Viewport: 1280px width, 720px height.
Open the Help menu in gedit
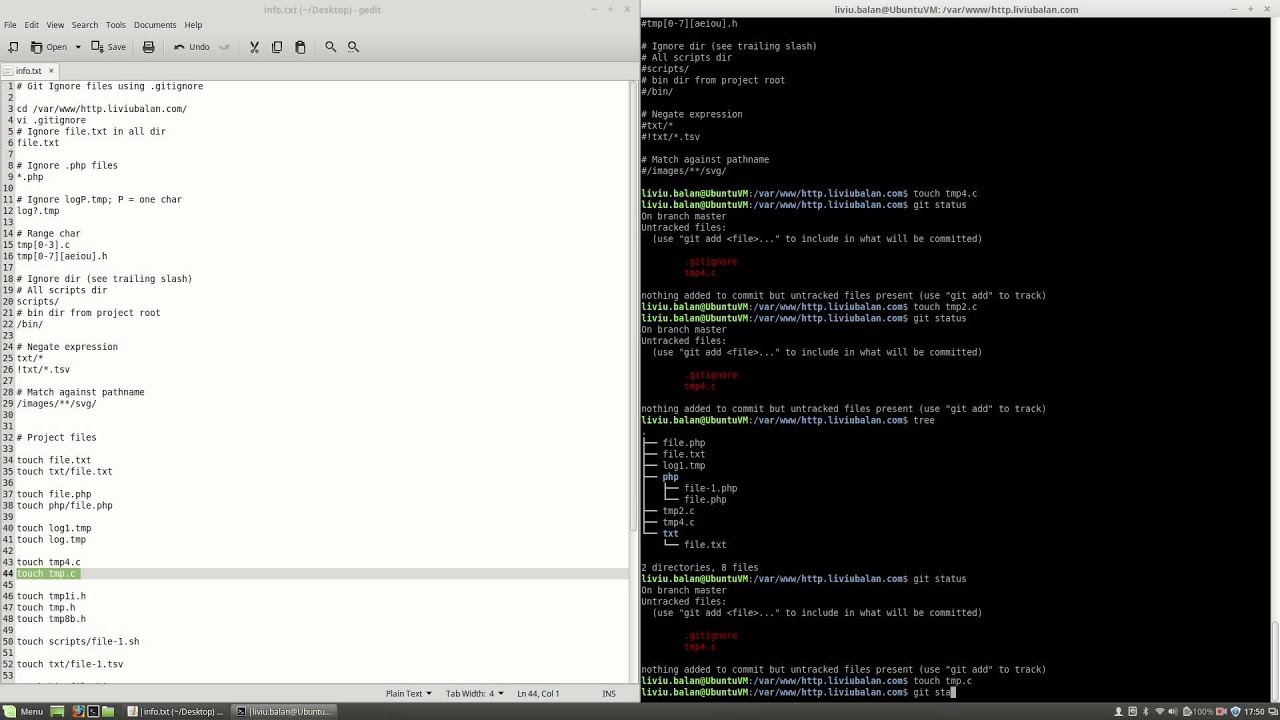click(193, 25)
